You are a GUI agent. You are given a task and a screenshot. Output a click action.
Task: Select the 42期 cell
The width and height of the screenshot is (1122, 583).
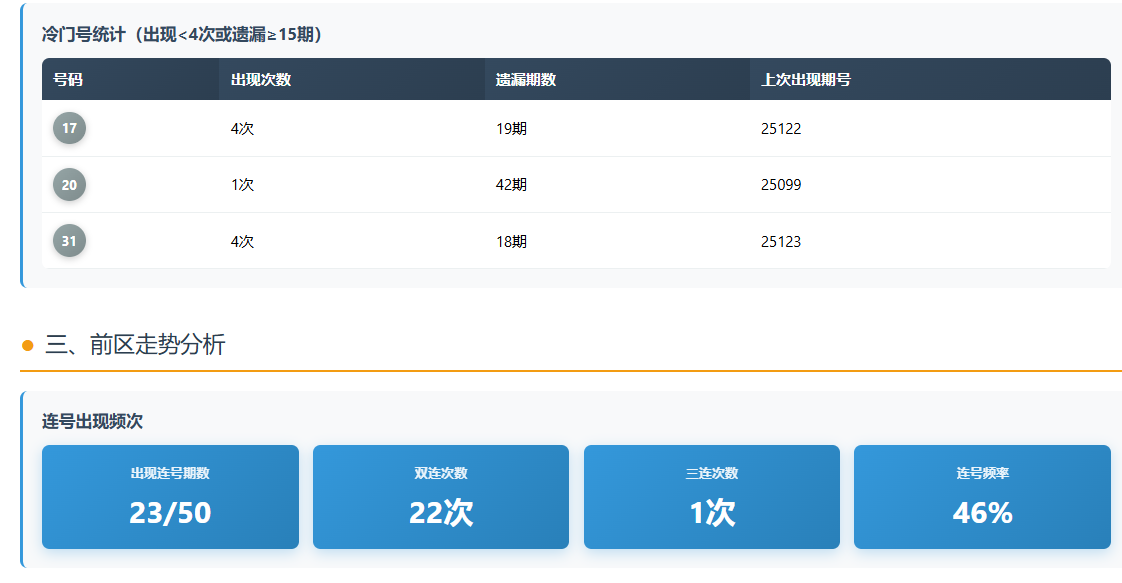[617, 185]
